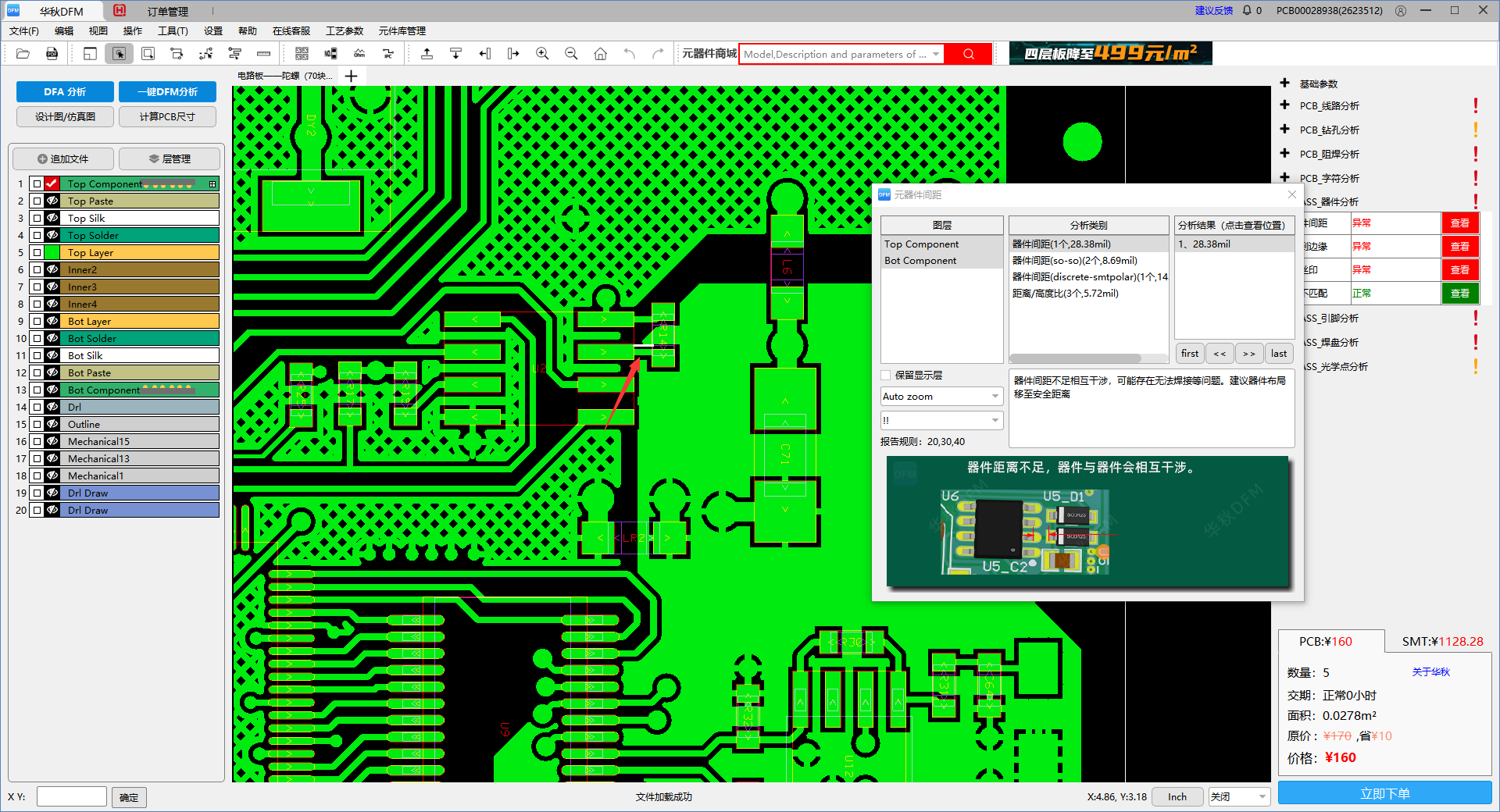
Task: Click the zoom out magnifier icon
Action: [x=571, y=54]
